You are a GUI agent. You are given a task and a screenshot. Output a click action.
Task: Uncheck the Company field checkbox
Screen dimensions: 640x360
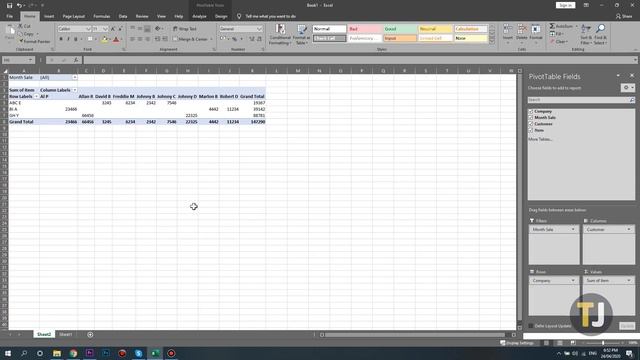tap(531, 111)
